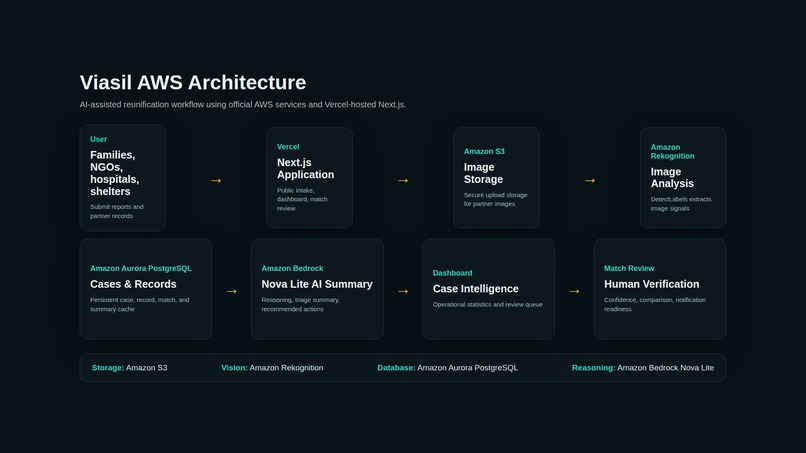Select the 'User' card label
The image size is (806, 453).
point(98,139)
